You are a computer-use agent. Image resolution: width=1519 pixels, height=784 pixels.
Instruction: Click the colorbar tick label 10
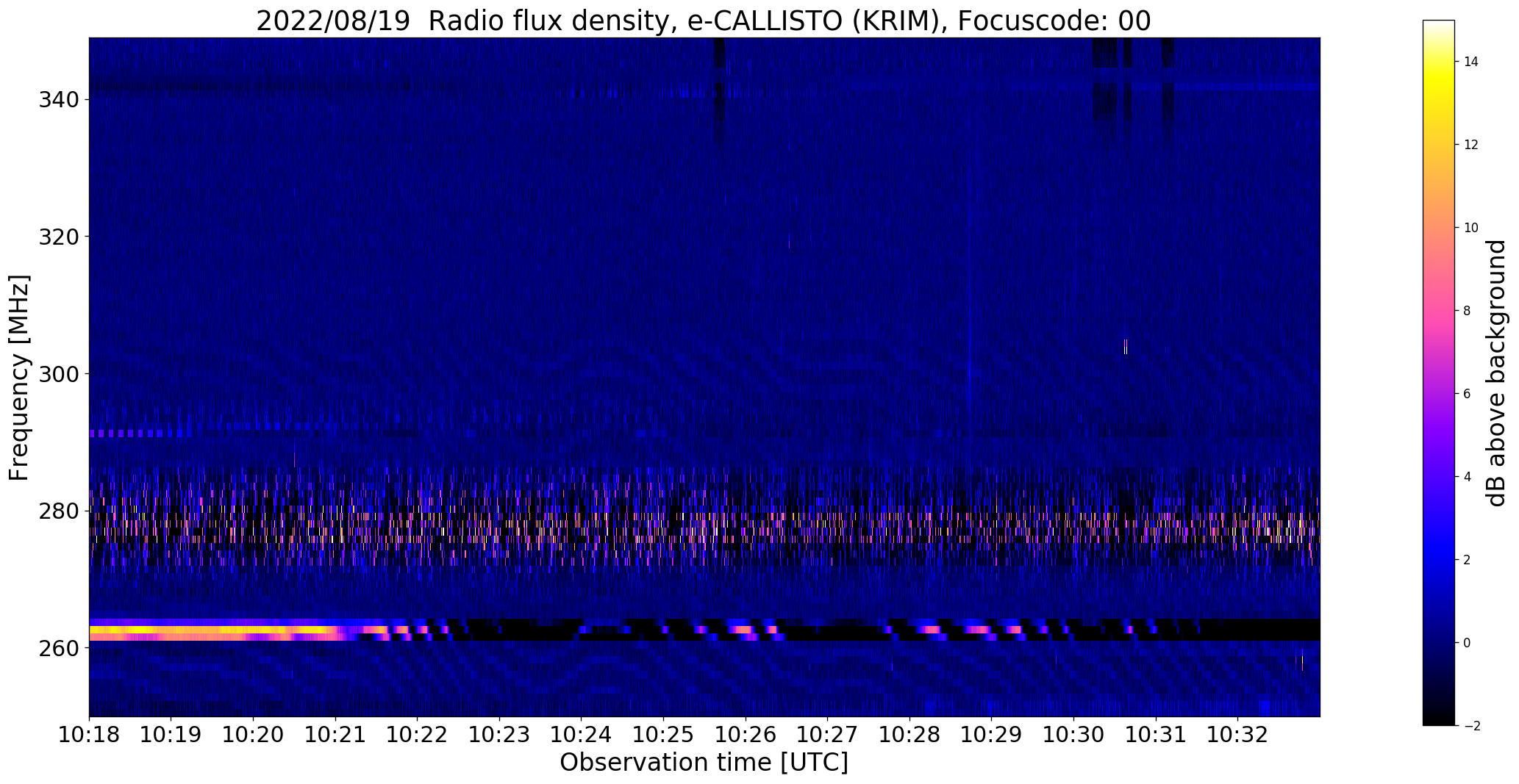click(x=1471, y=228)
